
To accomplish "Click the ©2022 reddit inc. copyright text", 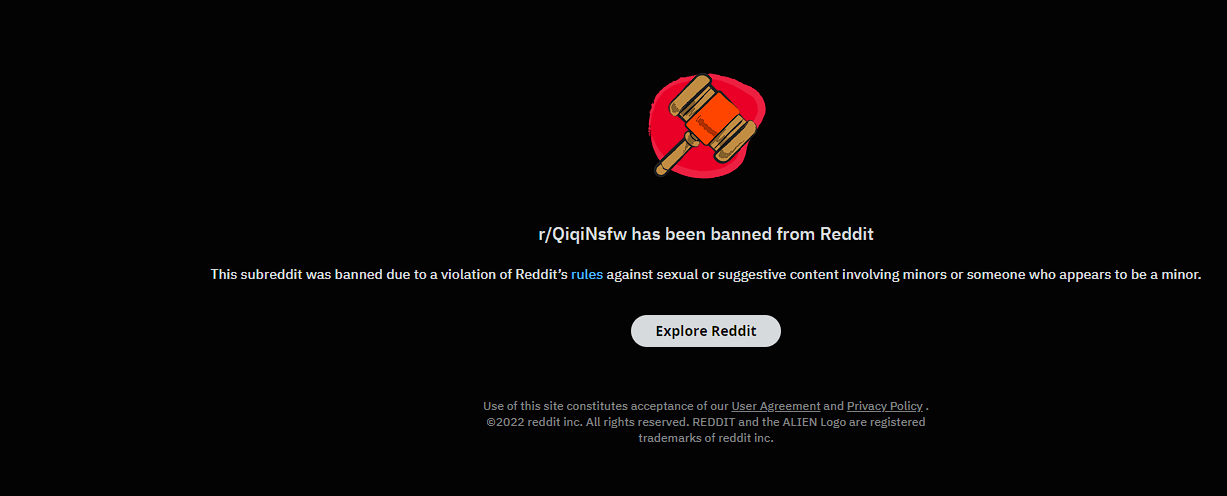I will point(534,422).
